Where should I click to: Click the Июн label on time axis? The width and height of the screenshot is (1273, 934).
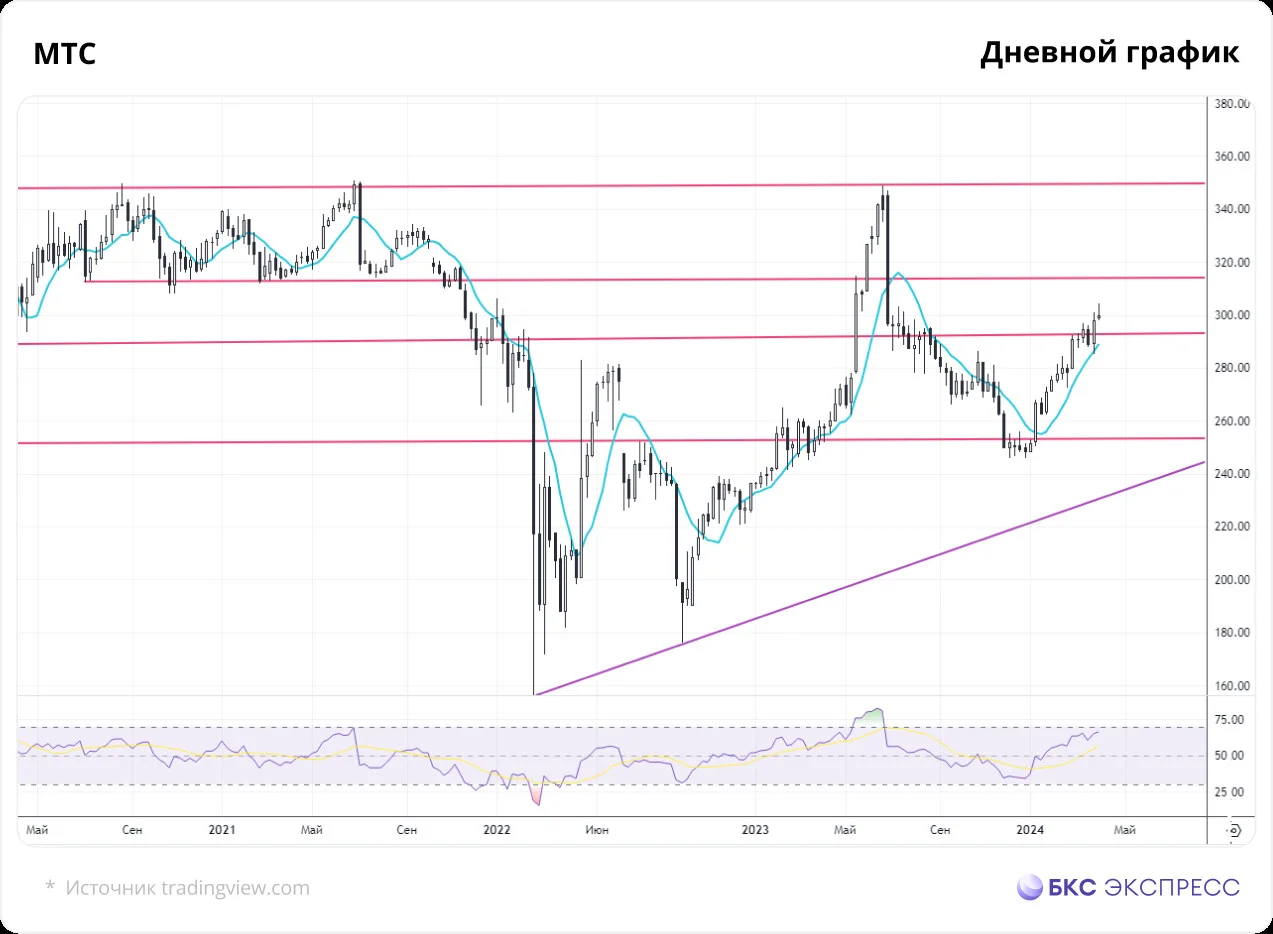(x=597, y=829)
